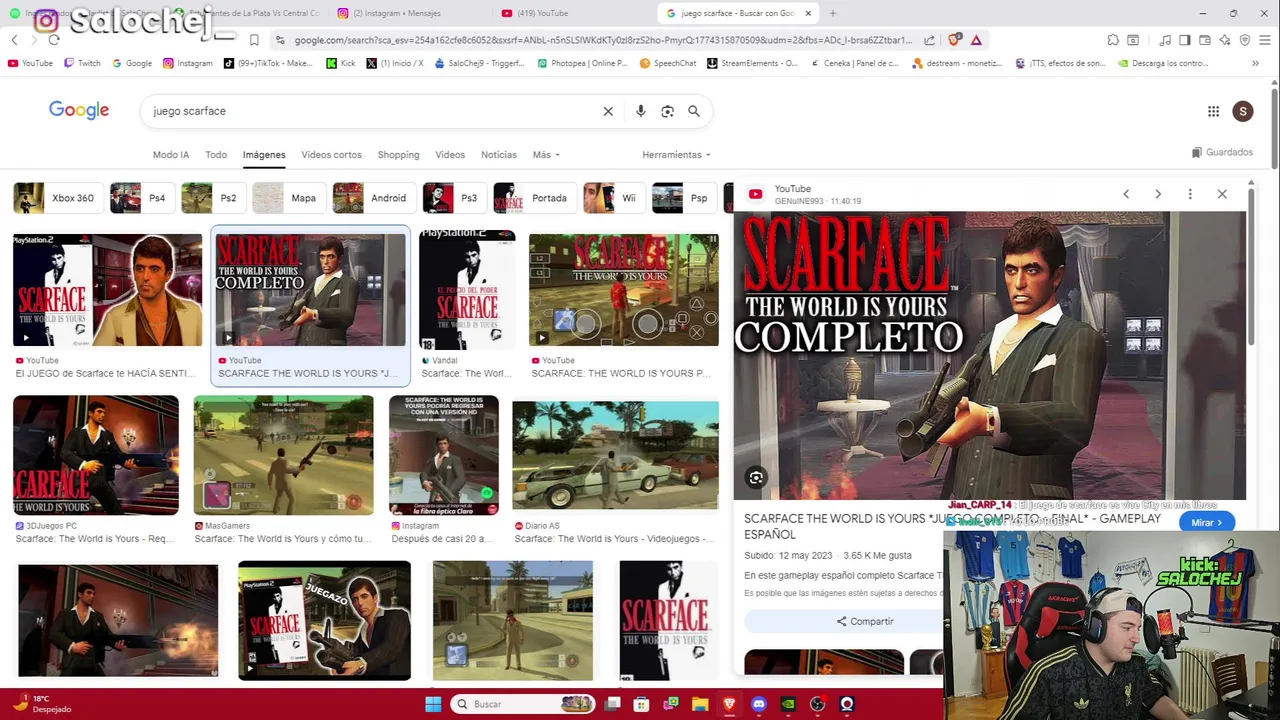The image size is (1280, 720).
Task: Filter images by Ps2 chip
Action: point(213,198)
